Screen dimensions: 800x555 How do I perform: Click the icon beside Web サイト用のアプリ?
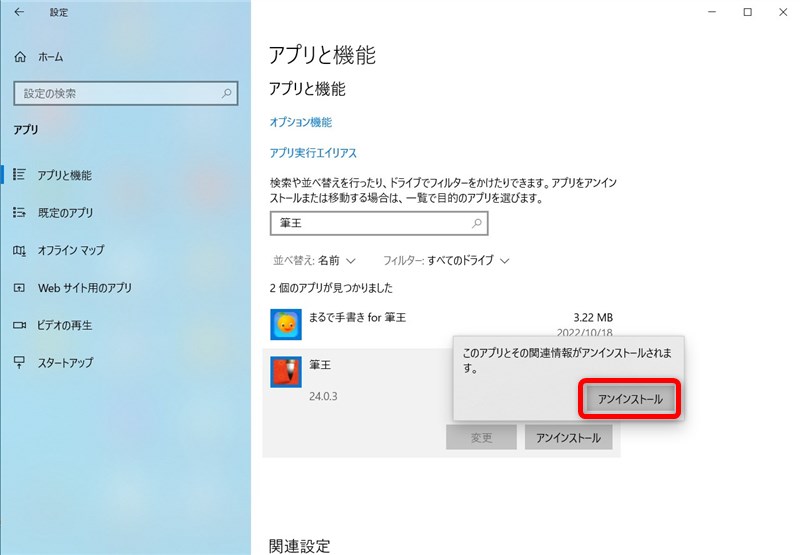[19, 288]
